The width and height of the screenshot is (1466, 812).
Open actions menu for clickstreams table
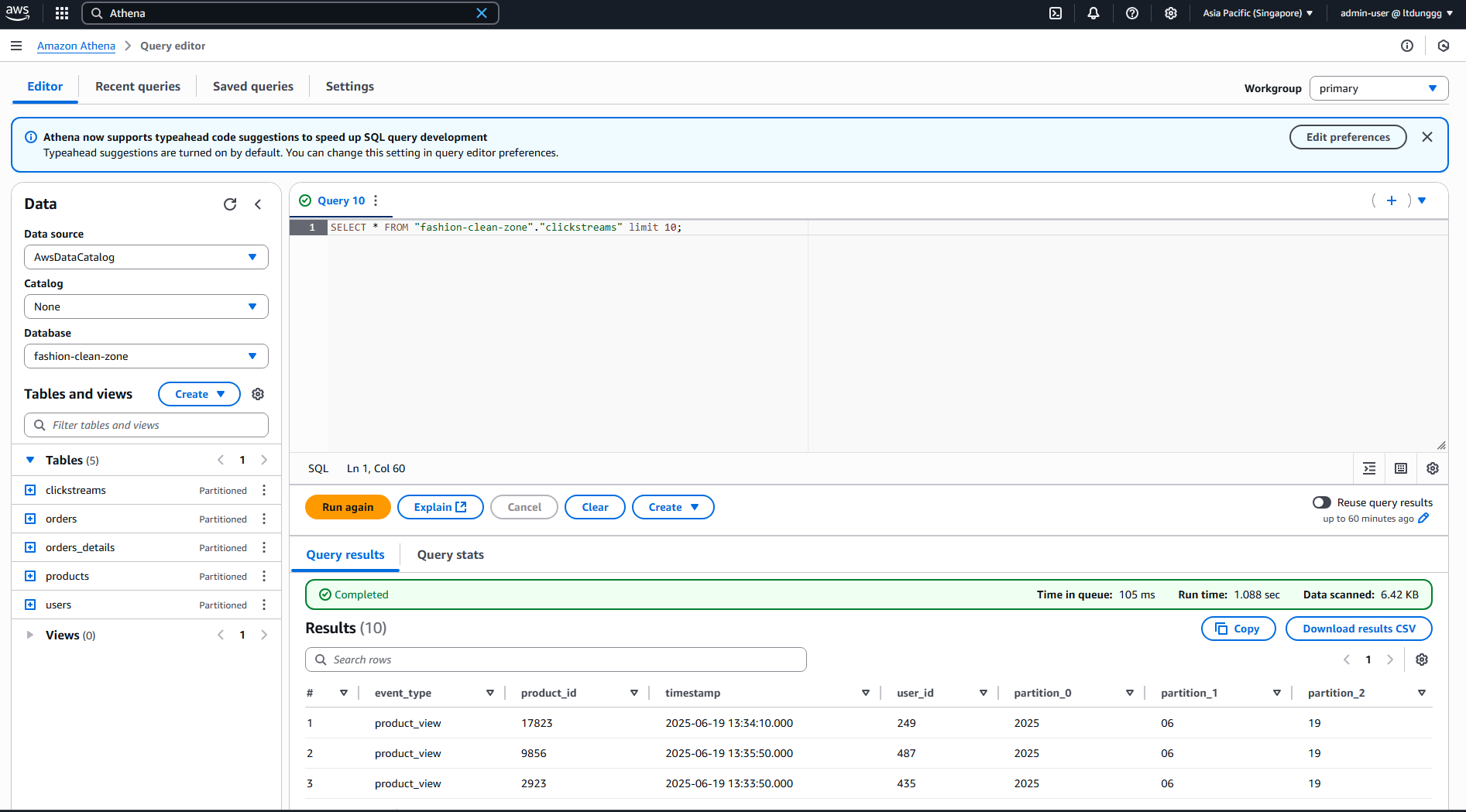pyautogui.click(x=264, y=490)
